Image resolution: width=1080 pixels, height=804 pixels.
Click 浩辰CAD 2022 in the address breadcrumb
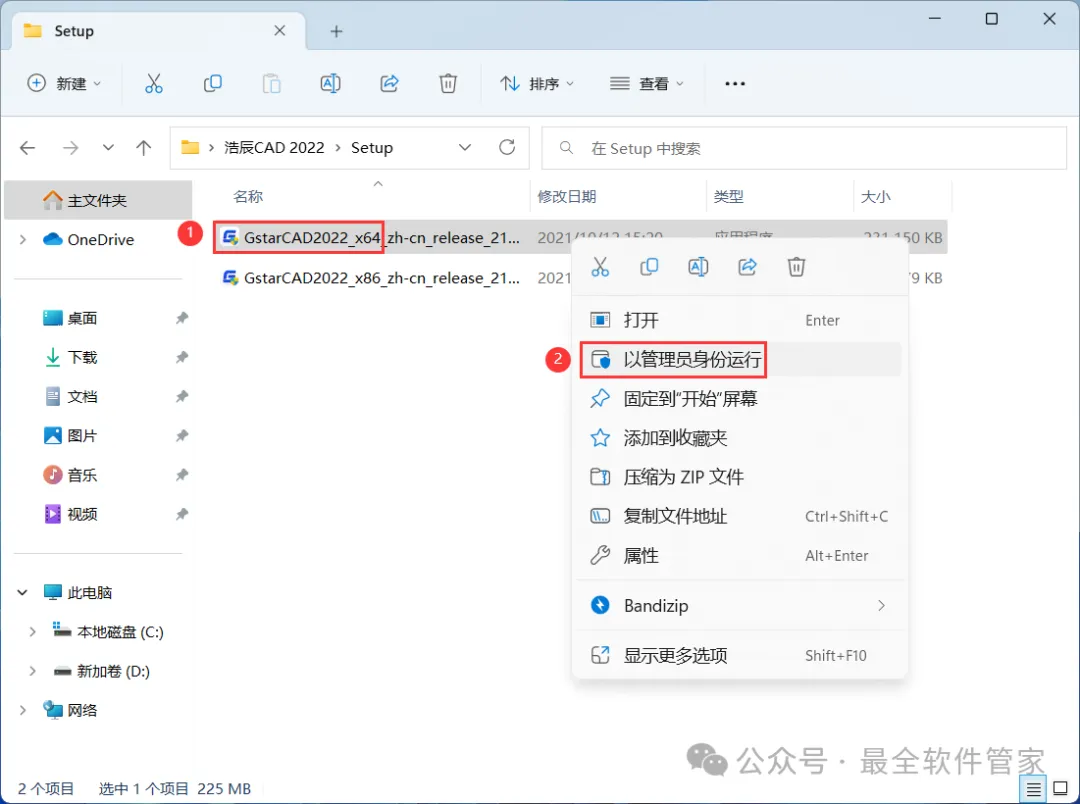[274, 147]
